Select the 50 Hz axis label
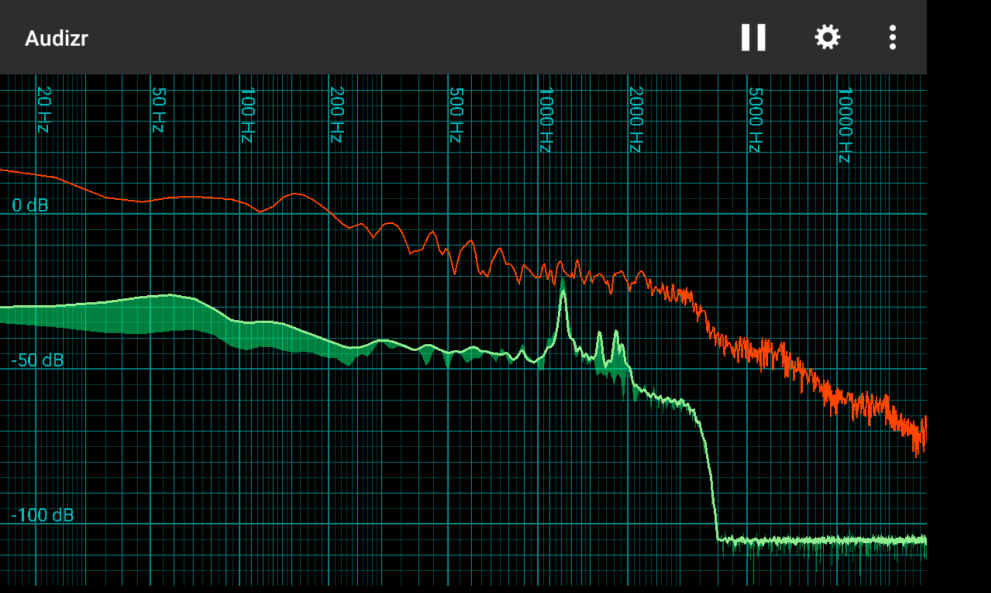 158,110
